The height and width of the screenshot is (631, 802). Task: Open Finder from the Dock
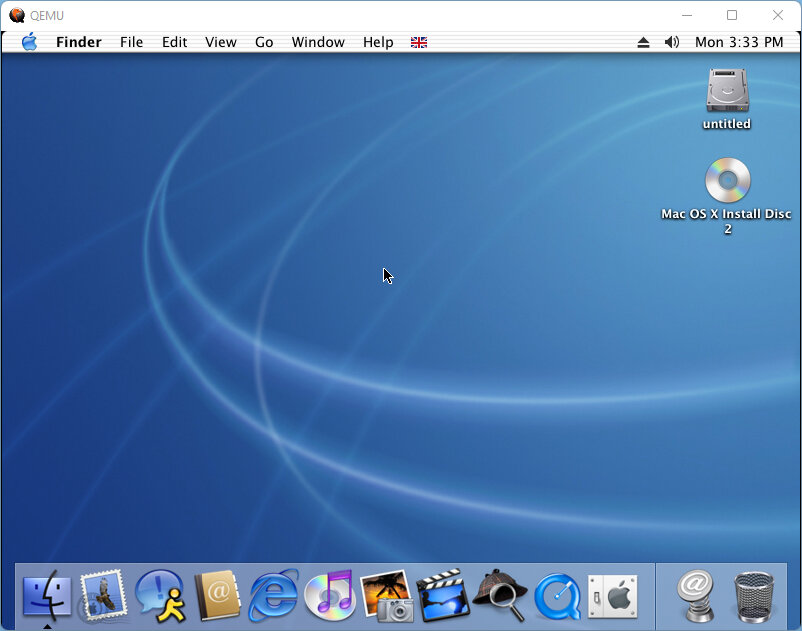[x=47, y=596]
